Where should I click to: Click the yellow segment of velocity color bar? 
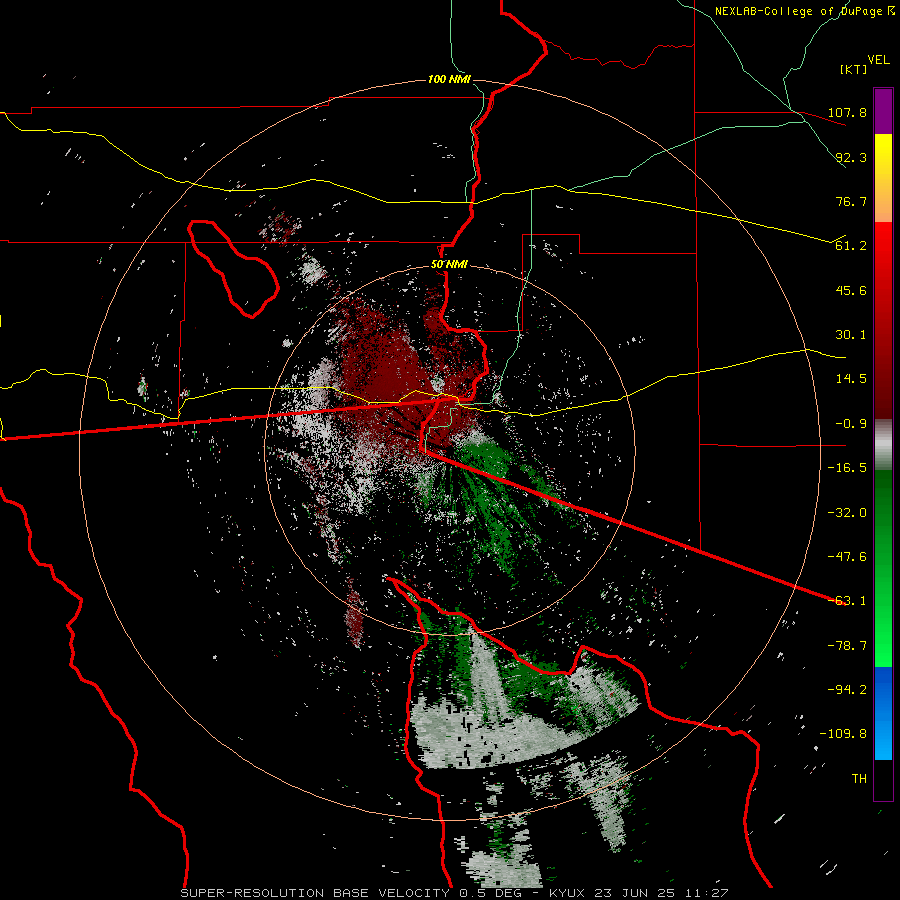tap(883, 156)
